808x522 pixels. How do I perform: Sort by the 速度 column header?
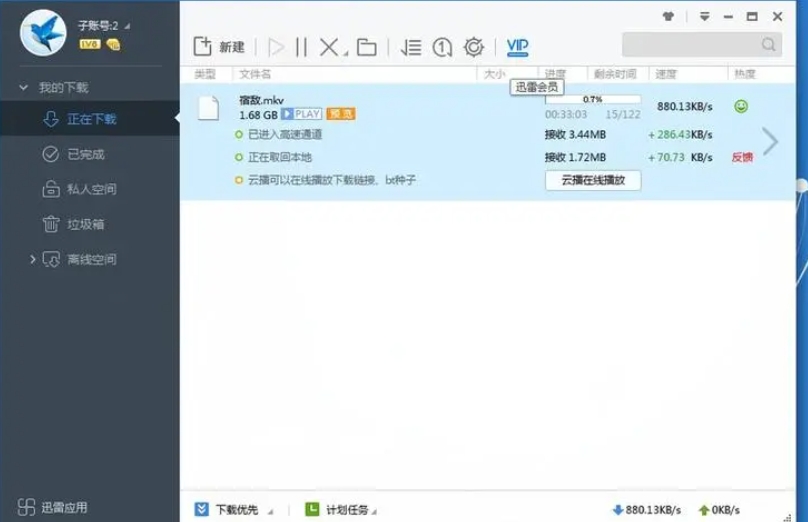point(665,74)
